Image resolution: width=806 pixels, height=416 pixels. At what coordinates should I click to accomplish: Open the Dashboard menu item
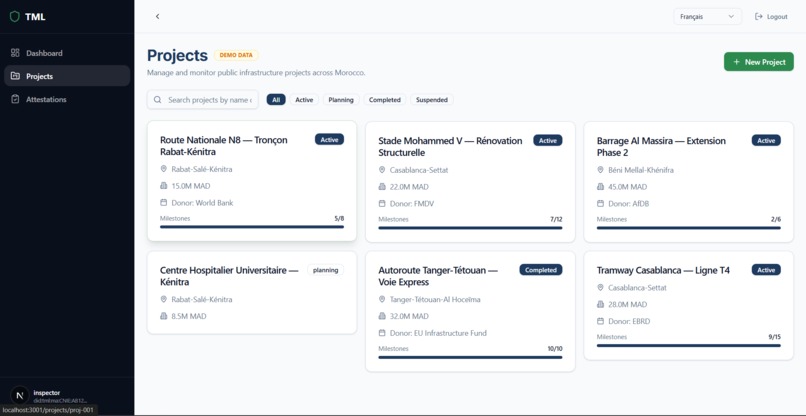67,53
